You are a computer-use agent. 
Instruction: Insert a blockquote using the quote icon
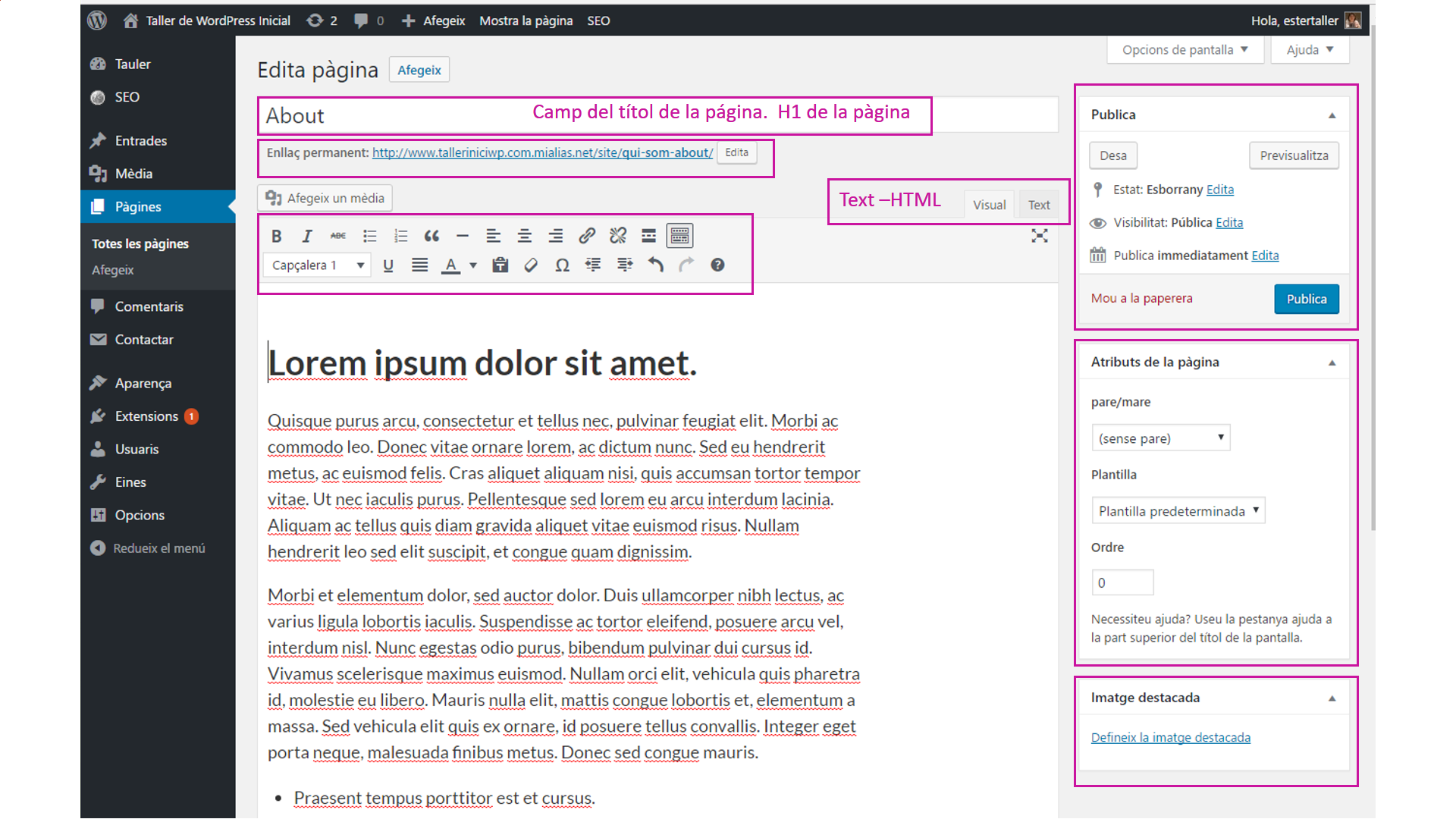[431, 236]
